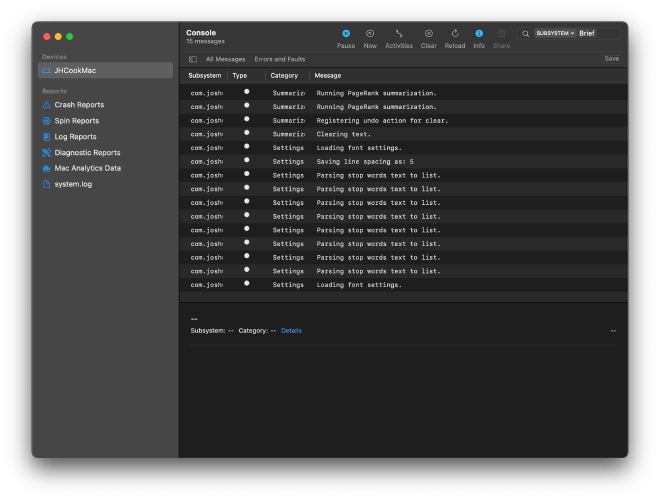This screenshot has height=500, width=660.
Task: Click the green zoom window button
Action: (x=70, y=37)
